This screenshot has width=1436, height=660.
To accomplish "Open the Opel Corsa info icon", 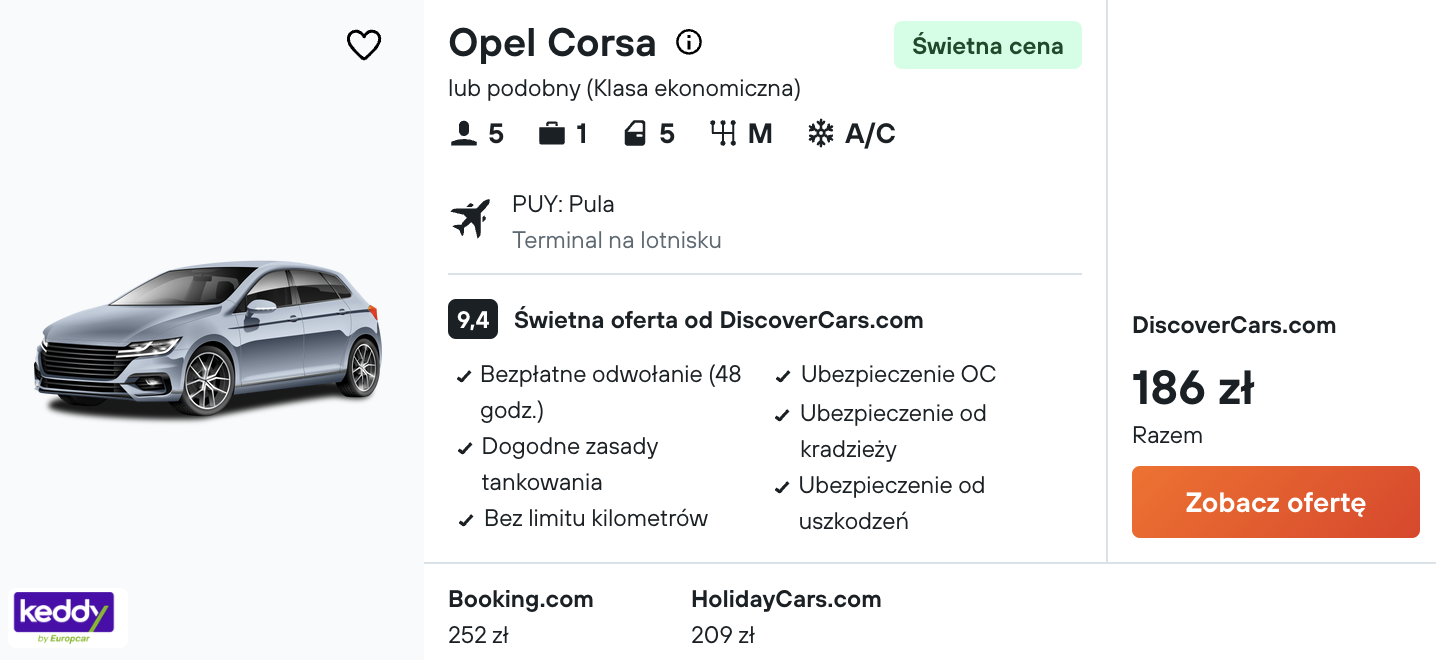I will [x=689, y=42].
